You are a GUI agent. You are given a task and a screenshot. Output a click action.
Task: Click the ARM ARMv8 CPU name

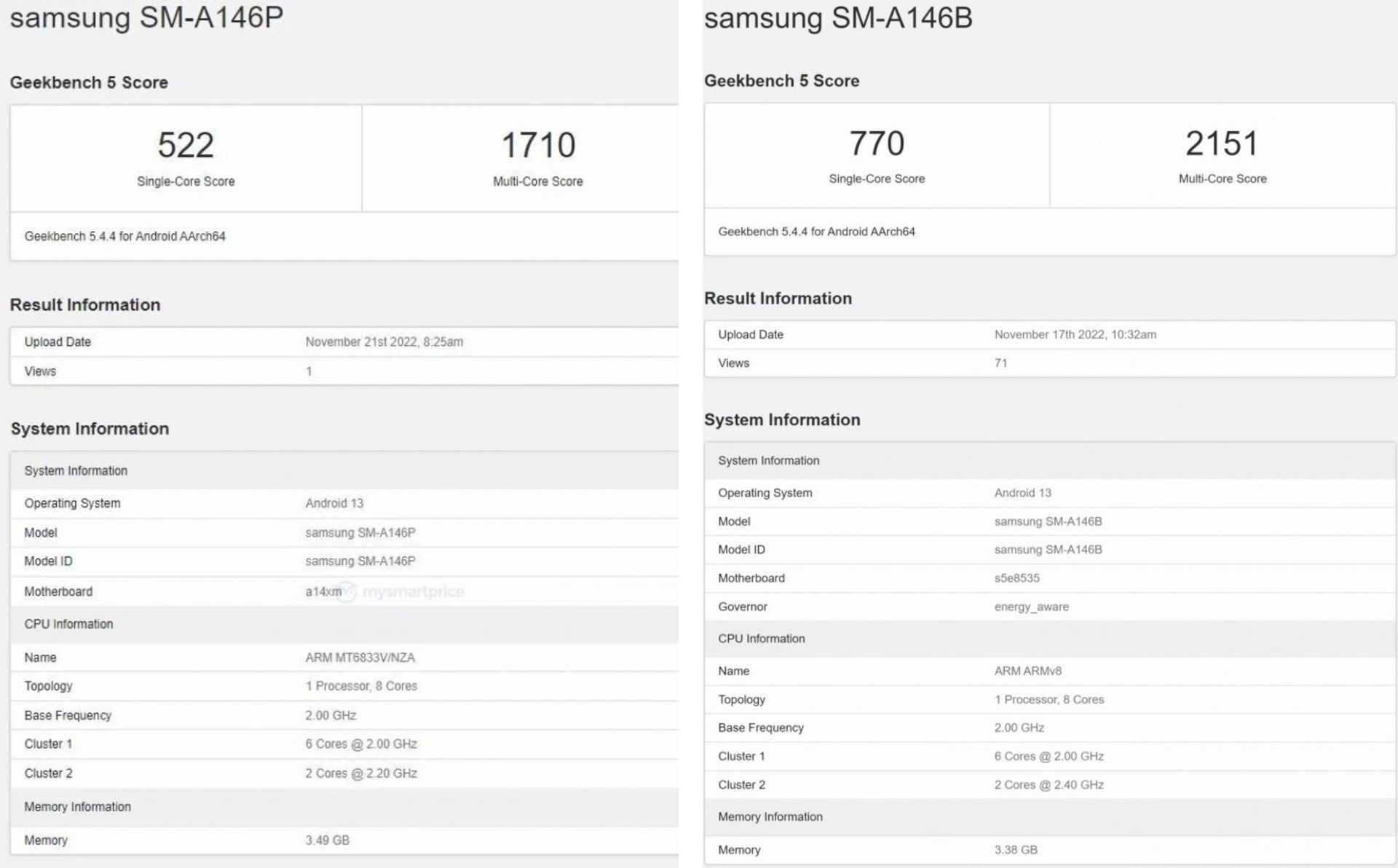1027,671
